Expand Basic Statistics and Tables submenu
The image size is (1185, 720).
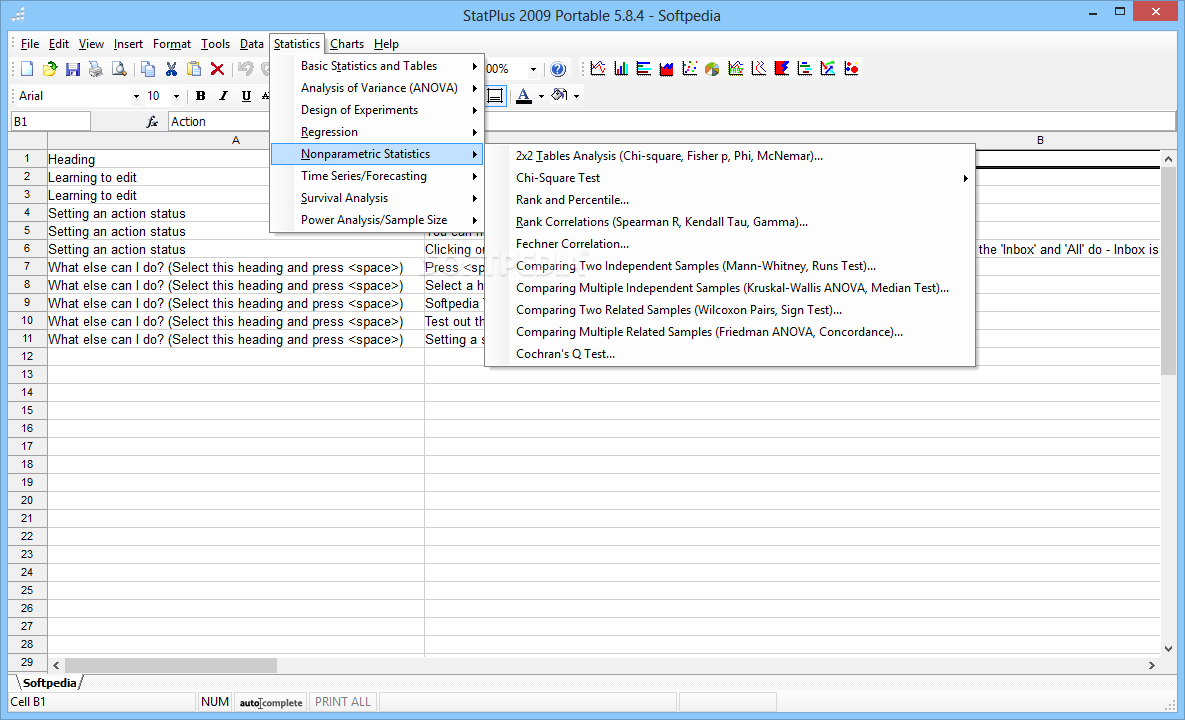(378, 66)
